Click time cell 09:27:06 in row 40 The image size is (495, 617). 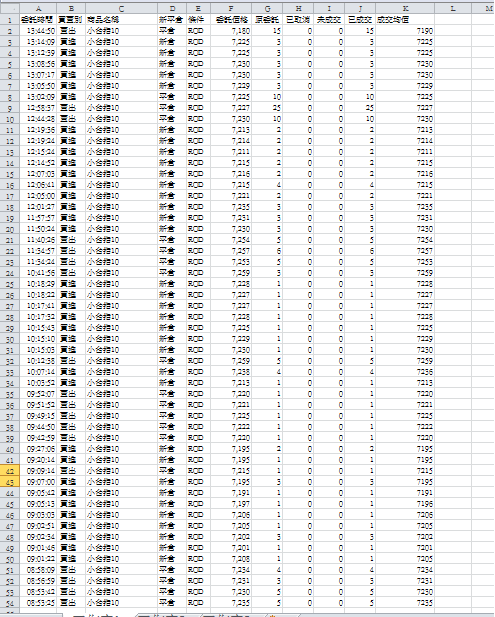38,449
